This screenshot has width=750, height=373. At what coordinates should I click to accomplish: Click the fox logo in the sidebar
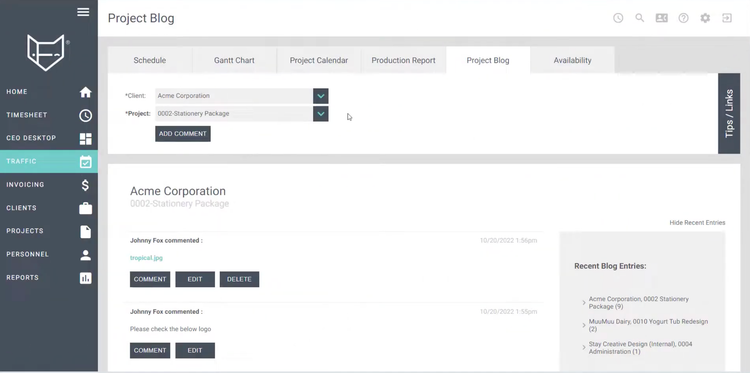click(46, 52)
